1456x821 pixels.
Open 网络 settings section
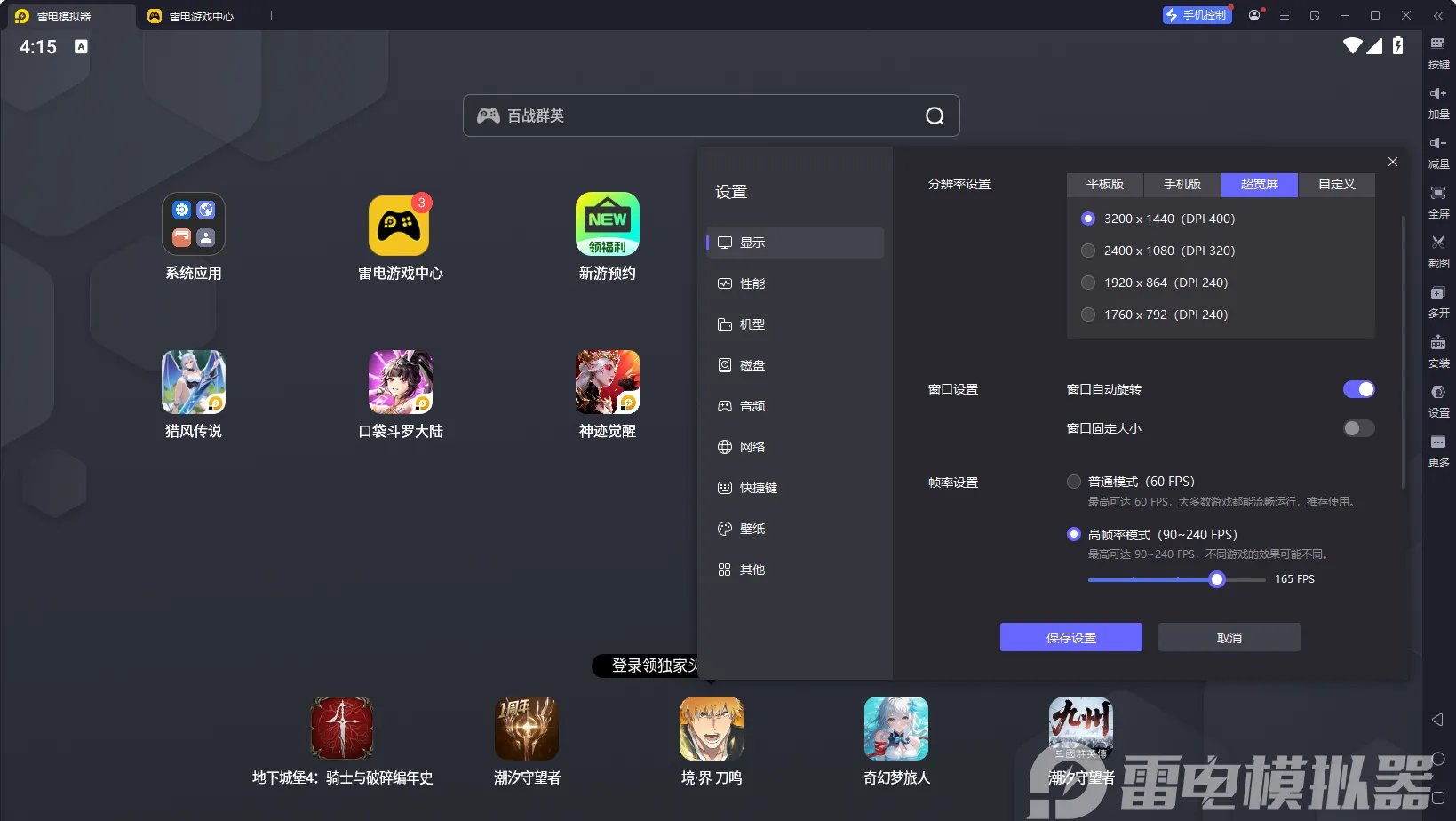click(x=795, y=447)
